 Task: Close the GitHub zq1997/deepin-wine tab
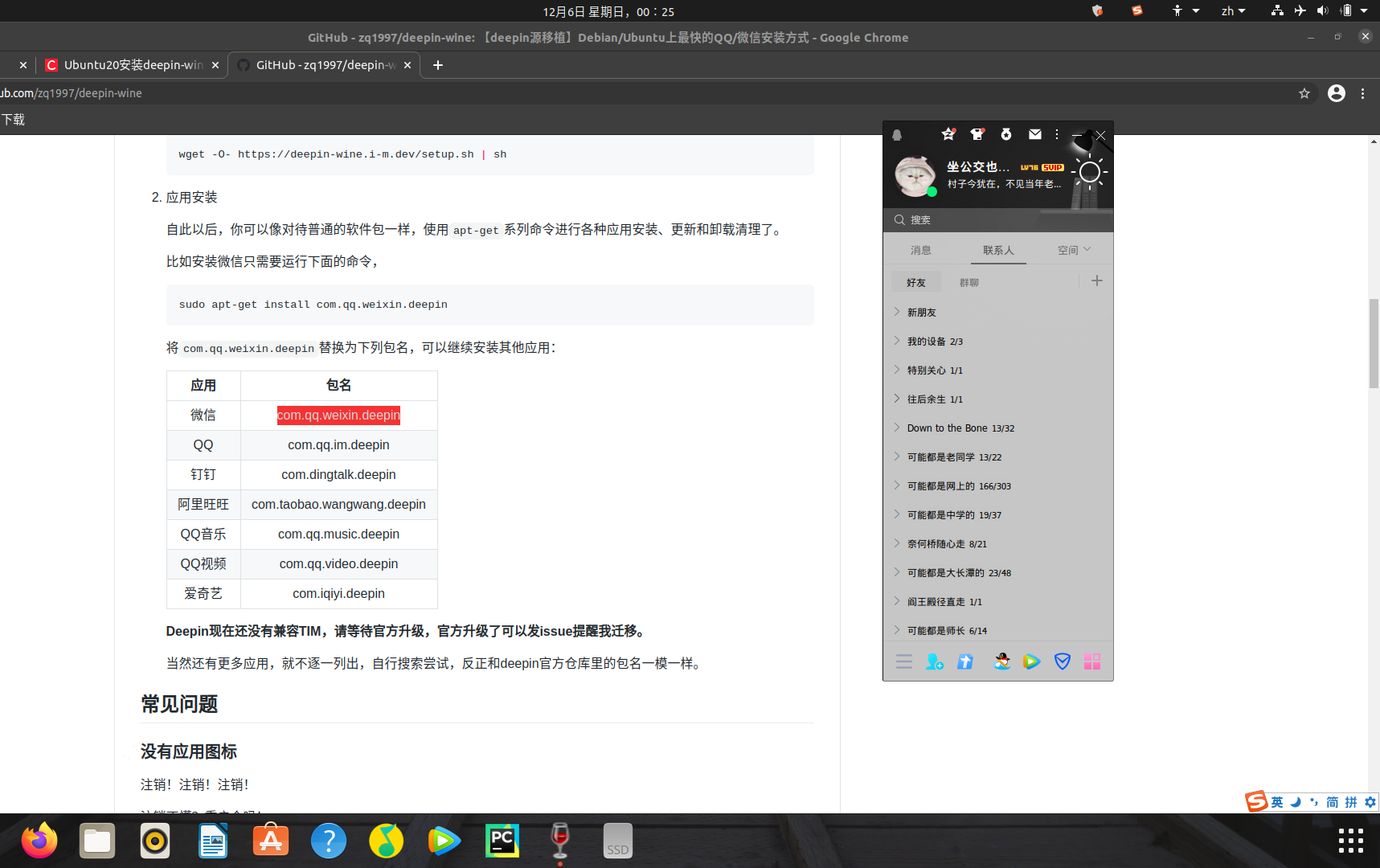click(407, 65)
